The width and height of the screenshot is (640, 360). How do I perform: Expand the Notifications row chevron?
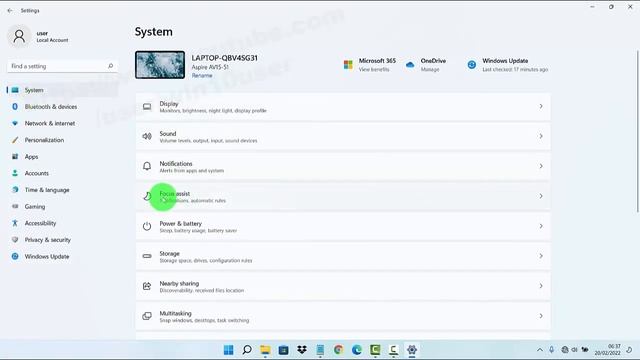coord(541,167)
